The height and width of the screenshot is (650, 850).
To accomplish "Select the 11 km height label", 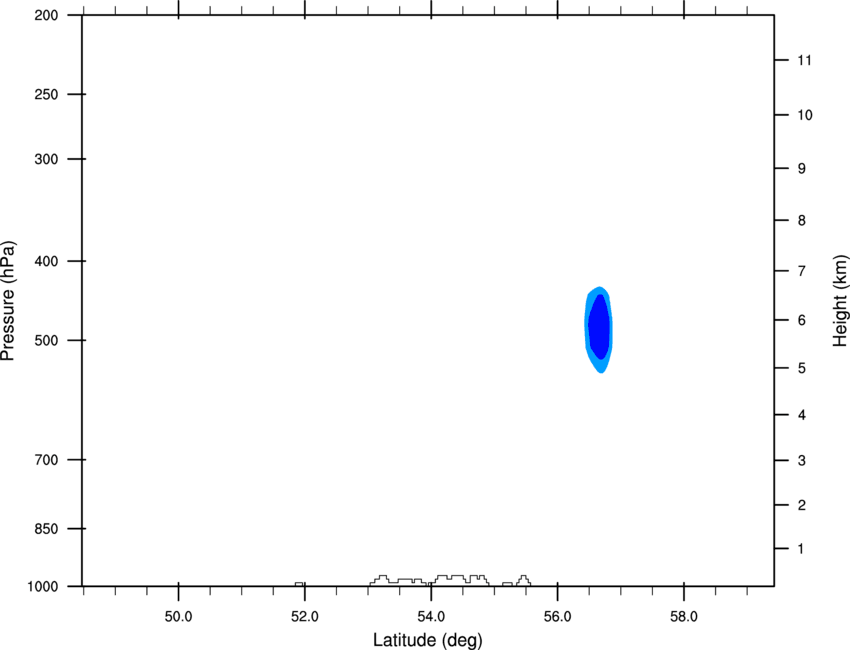I will coord(805,60).
